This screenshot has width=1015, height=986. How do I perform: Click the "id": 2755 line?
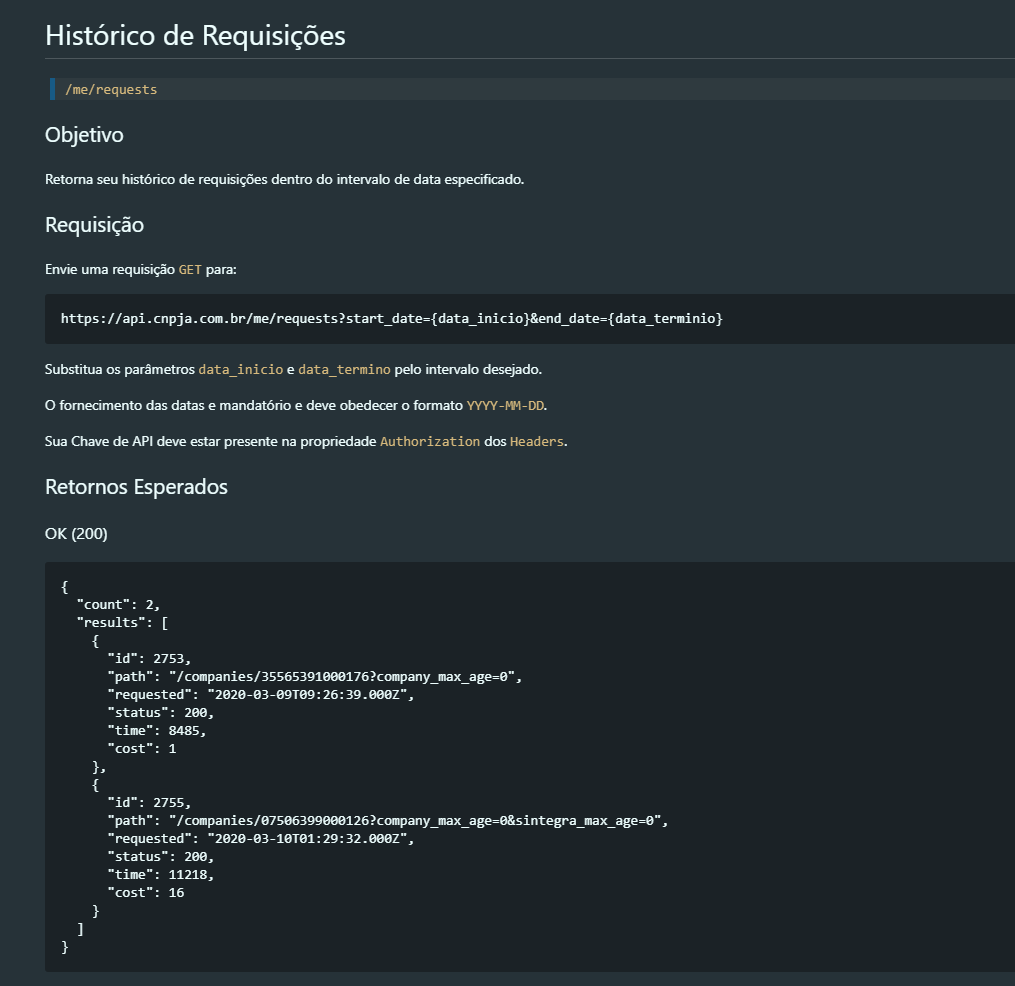click(149, 803)
